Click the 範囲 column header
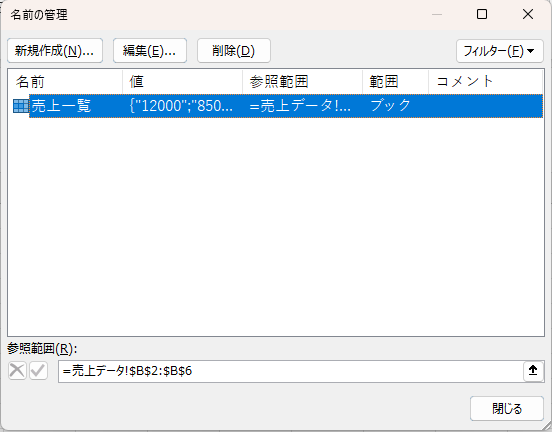The width and height of the screenshot is (552, 432). point(395,82)
